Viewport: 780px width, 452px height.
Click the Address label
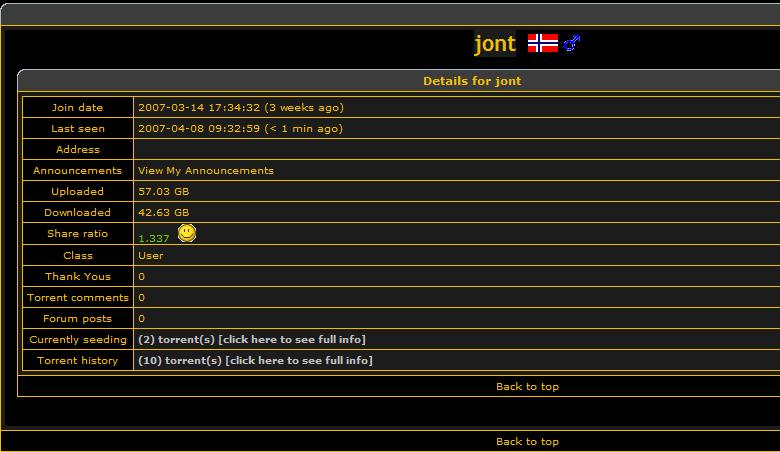pos(78,149)
